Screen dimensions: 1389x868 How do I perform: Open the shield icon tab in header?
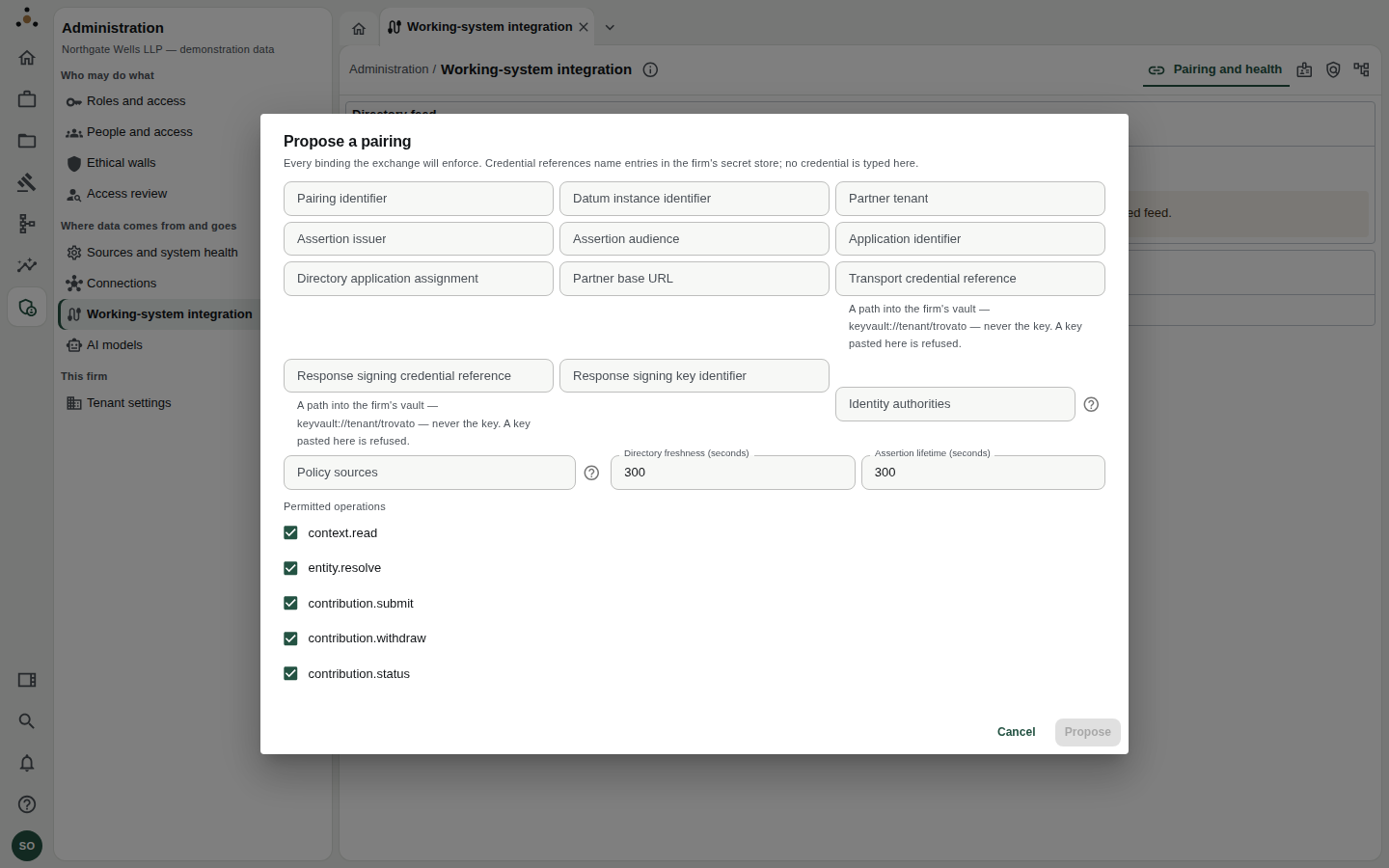[x=1333, y=69]
